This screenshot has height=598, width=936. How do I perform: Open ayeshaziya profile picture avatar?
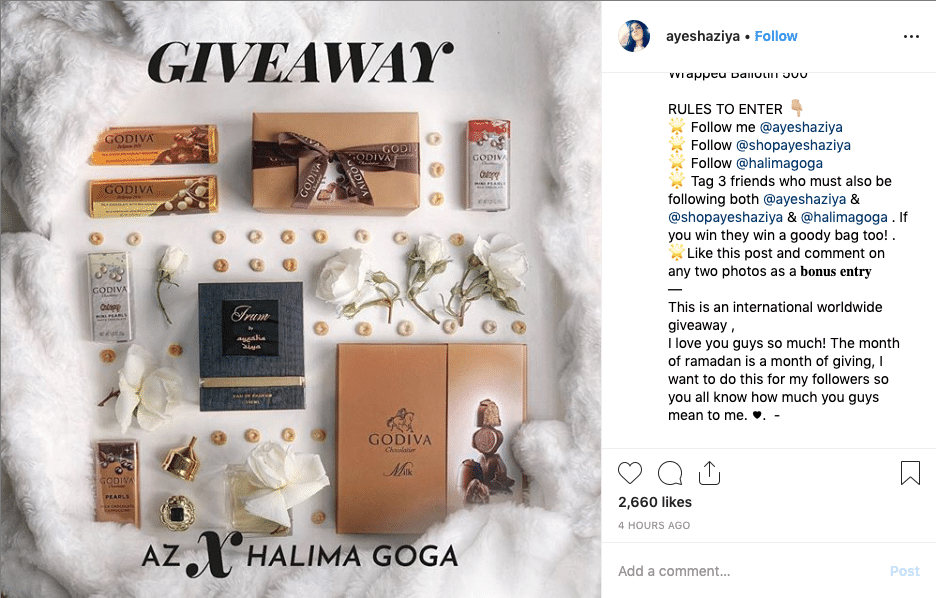click(x=634, y=36)
